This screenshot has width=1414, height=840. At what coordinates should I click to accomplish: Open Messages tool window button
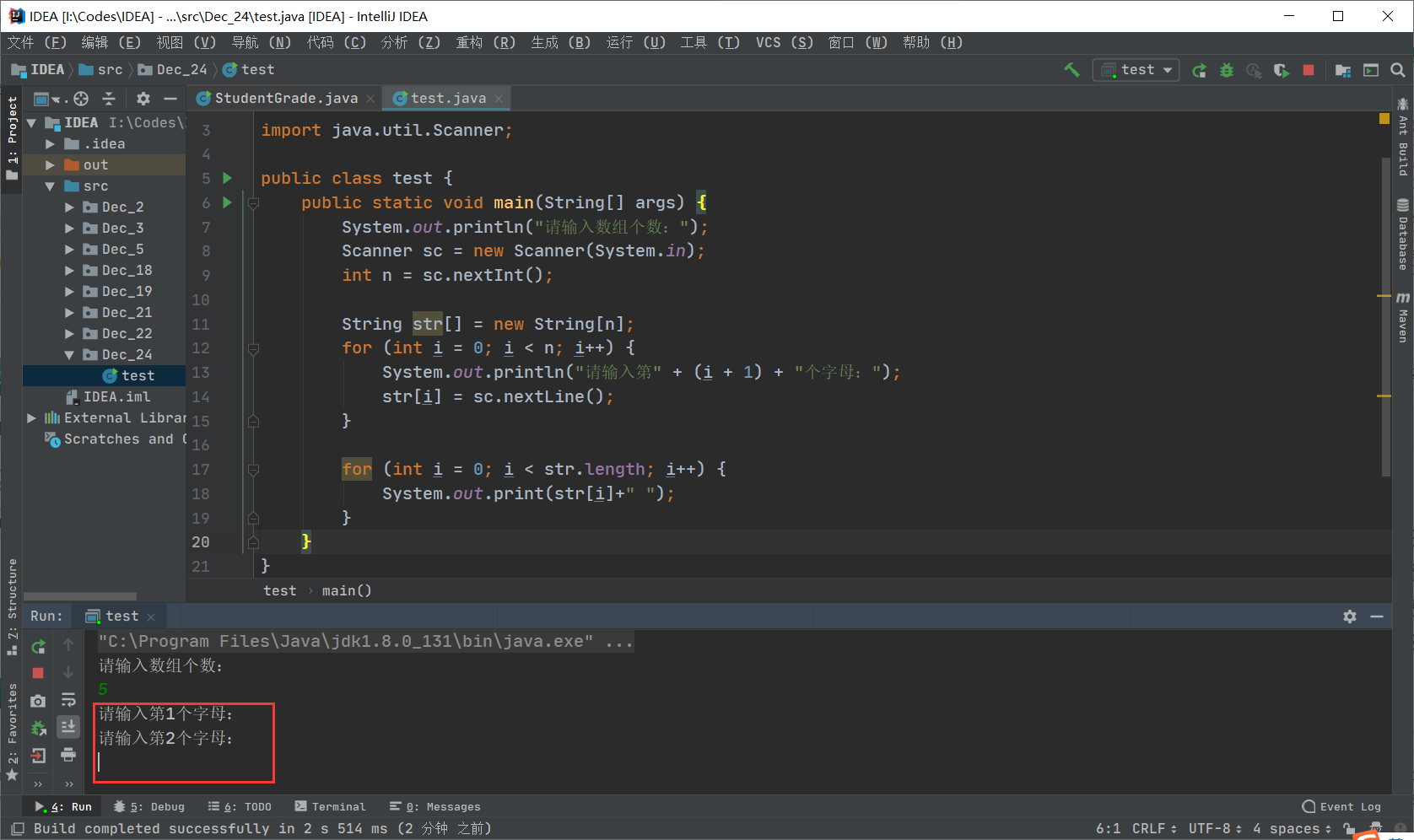click(434, 807)
